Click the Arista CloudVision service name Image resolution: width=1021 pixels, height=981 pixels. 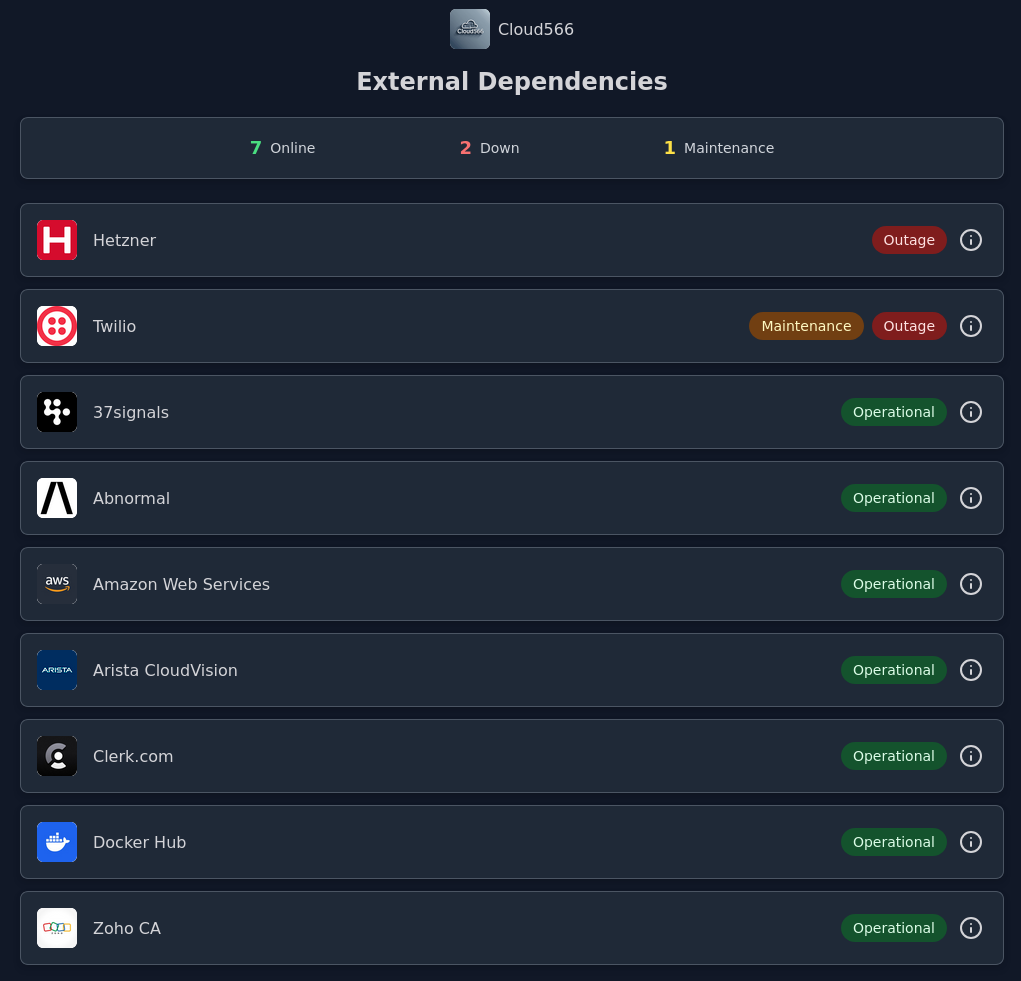pos(165,670)
